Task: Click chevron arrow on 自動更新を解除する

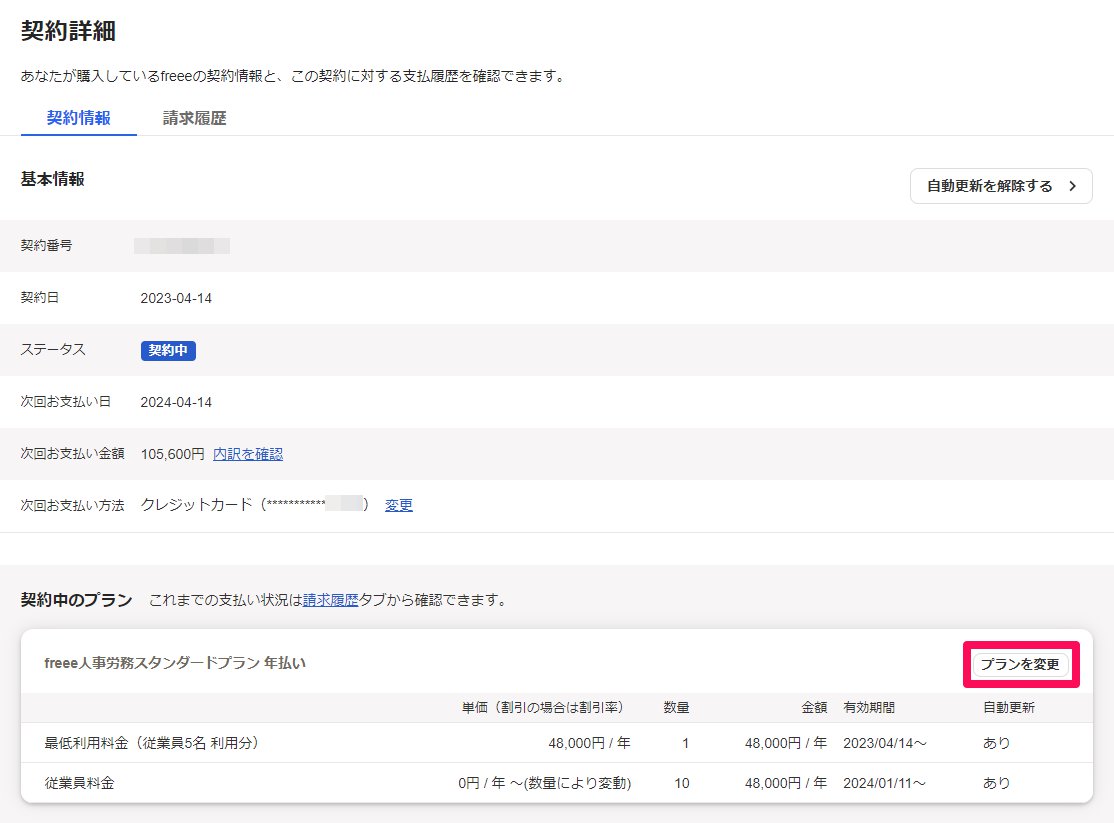Action: tap(1073, 186)
